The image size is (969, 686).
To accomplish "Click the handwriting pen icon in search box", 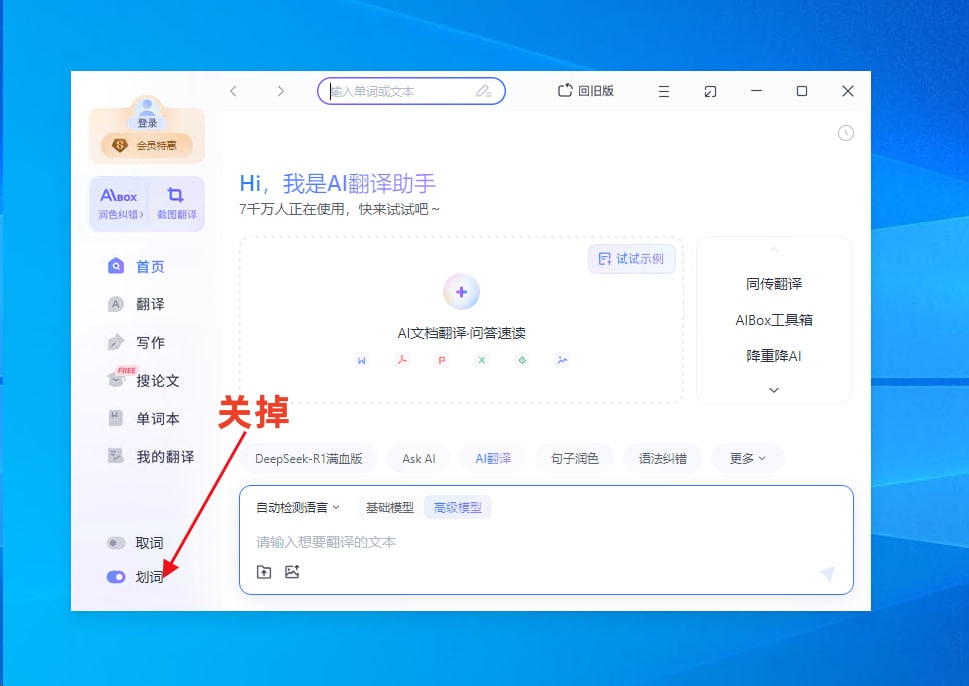I will [484, 91].
